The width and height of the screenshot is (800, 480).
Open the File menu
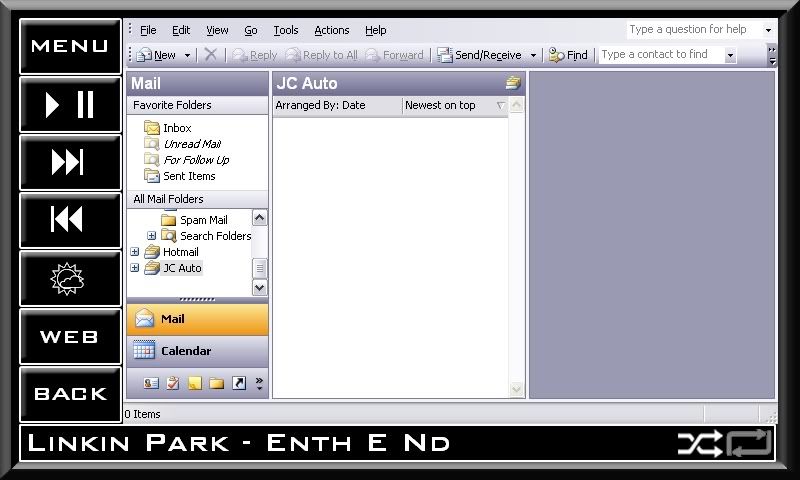[x=148, y=30]
